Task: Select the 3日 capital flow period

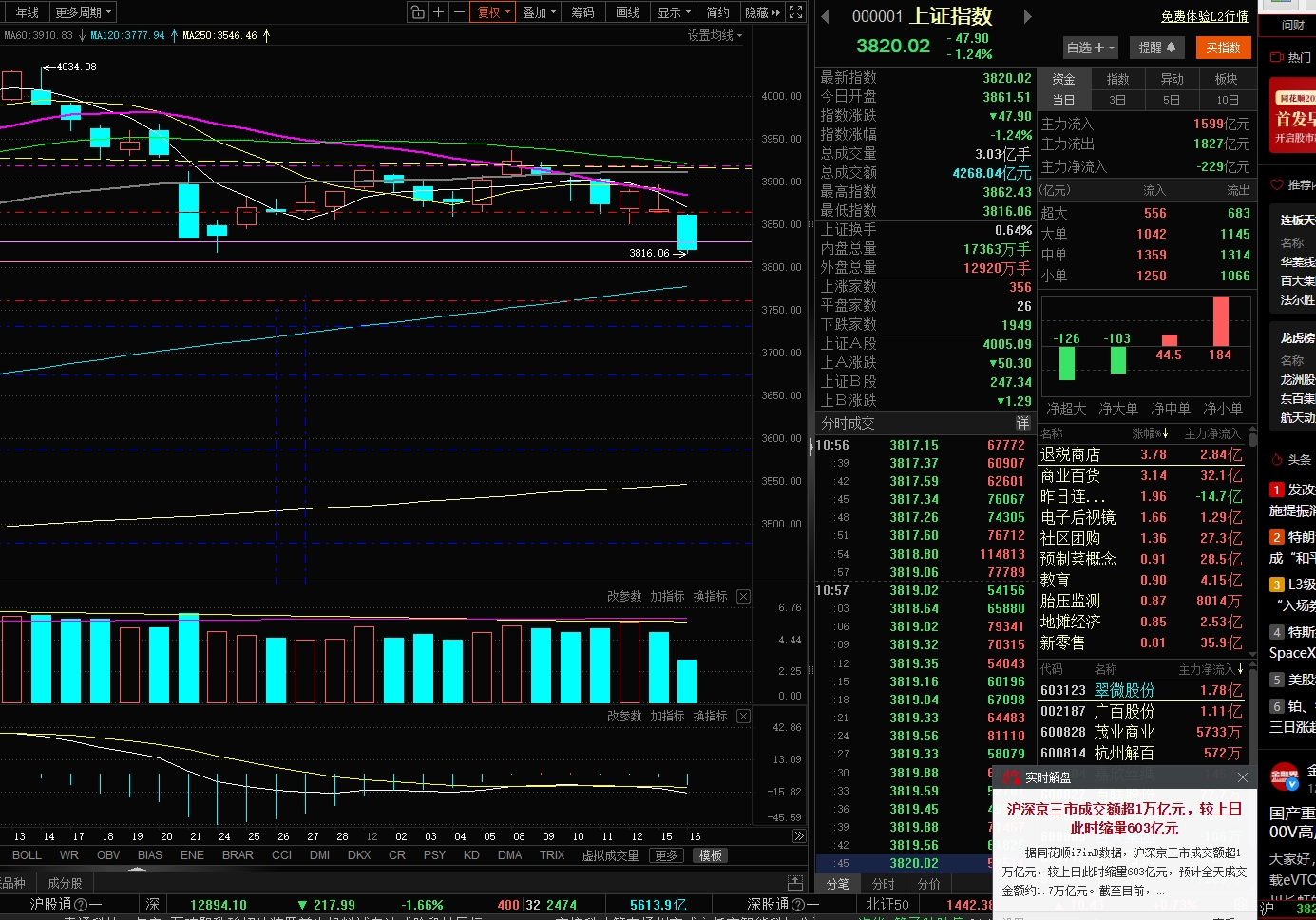Action: [x=1117, y=100]
